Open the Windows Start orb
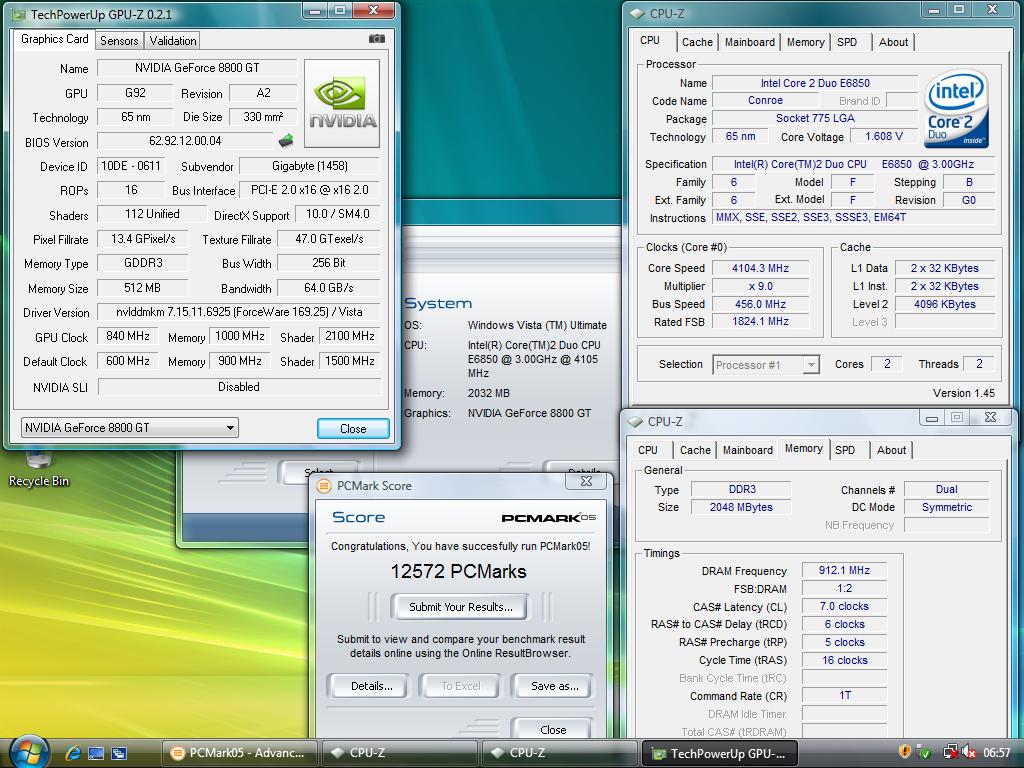Screen dimensions: 1024x768 [27, 752]
